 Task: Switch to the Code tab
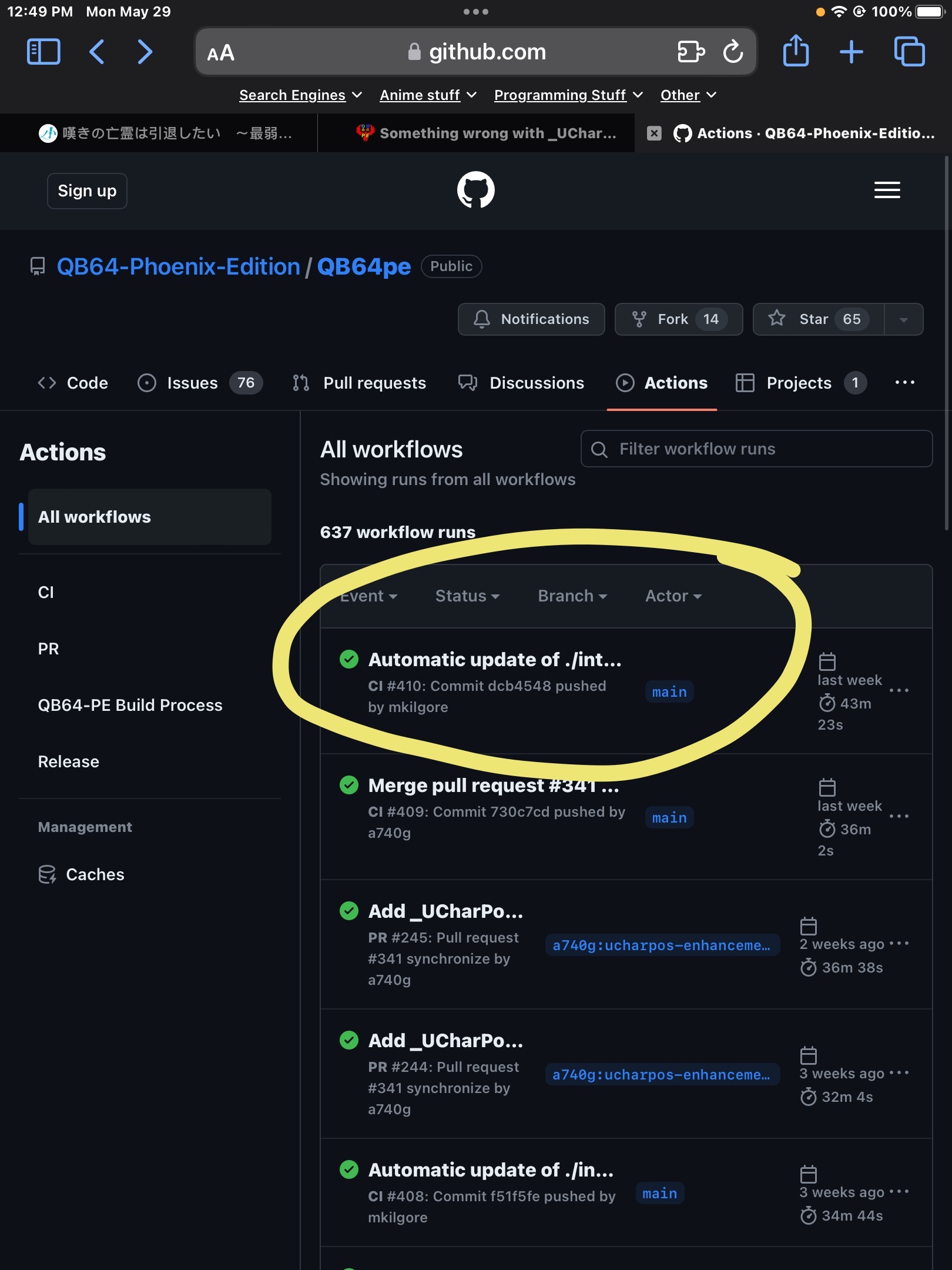(x=73, y=383)
